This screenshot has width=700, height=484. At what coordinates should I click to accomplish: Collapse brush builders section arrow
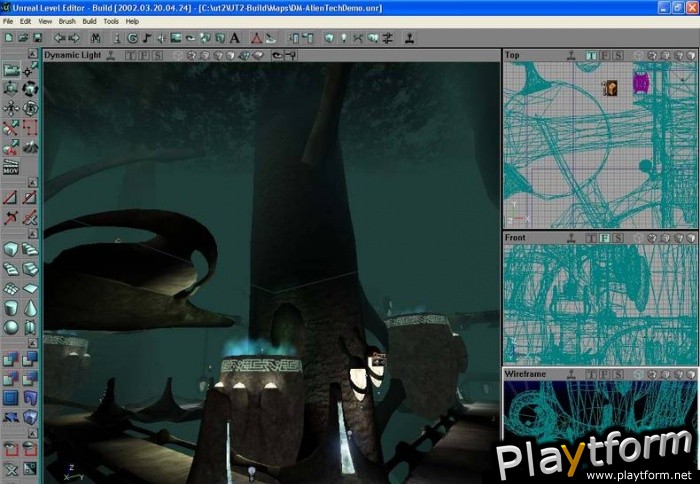coord(32,233)
